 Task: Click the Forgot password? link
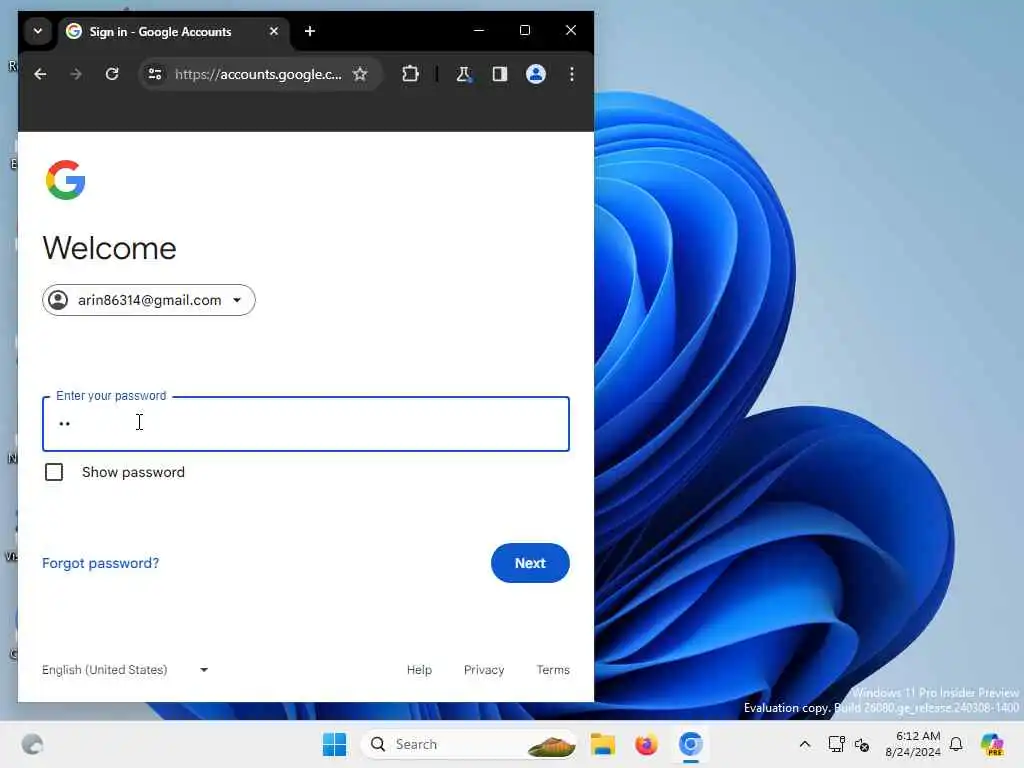tap(101, 563)
